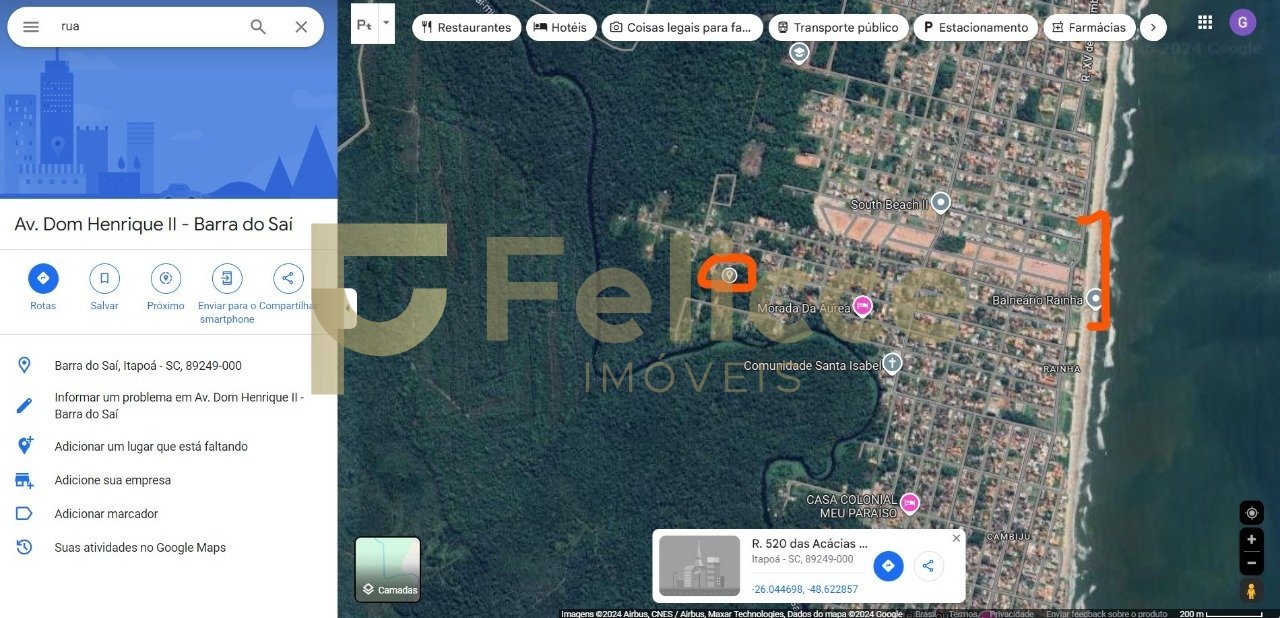Click Suas atividades no Google Maps
The width and height of the screenshot is (1280, 618).
[x=140, y=548]
